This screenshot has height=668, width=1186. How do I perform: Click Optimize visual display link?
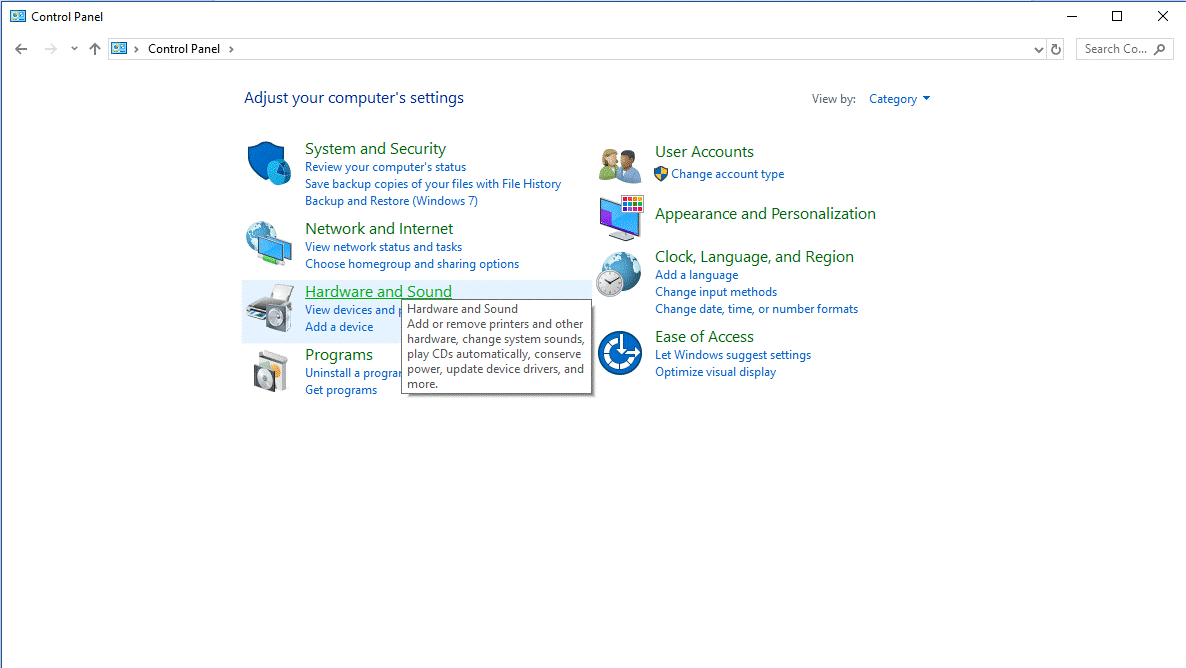[715, 372]
